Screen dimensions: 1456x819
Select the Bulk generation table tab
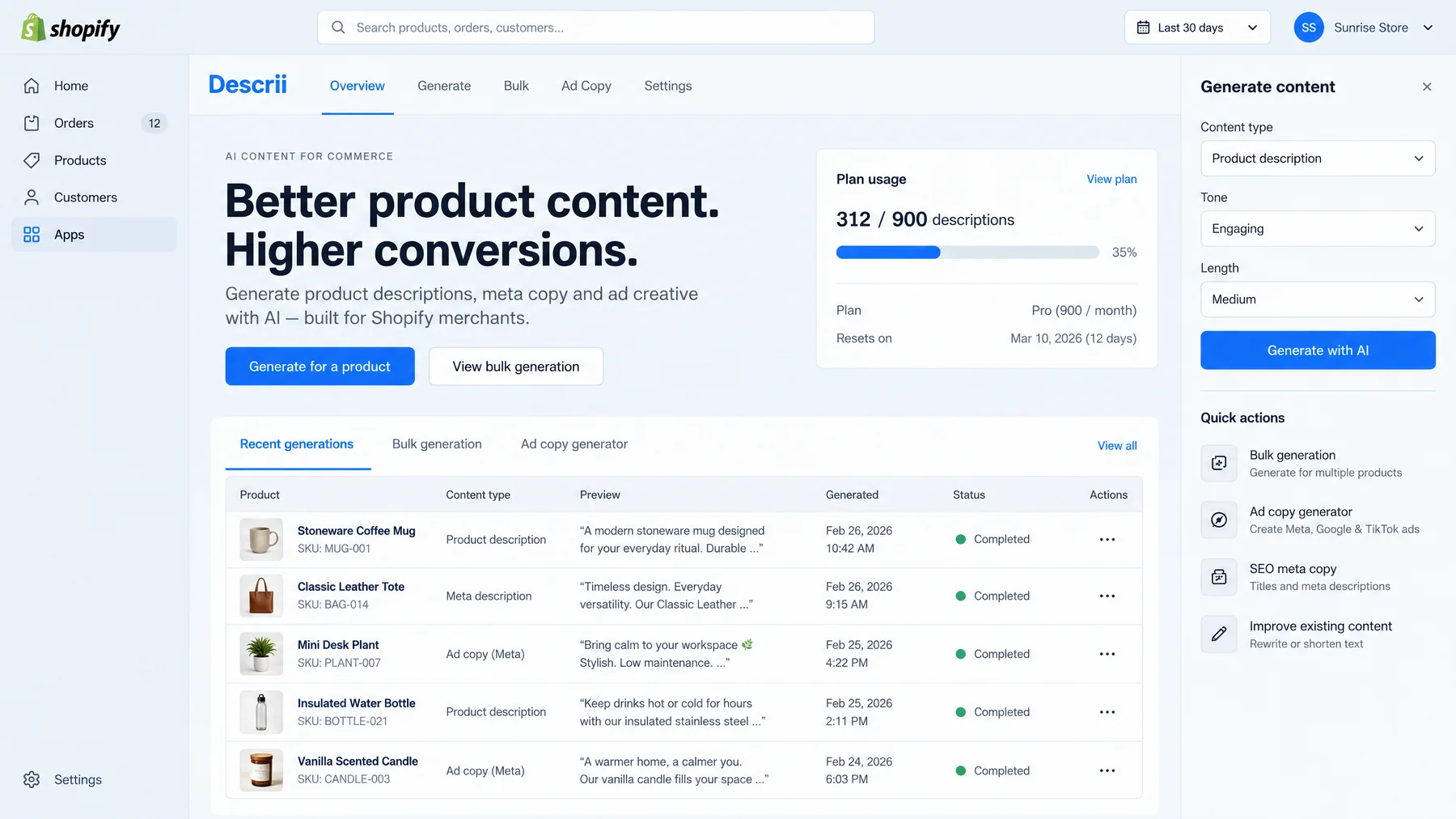[x=437, y=444]
